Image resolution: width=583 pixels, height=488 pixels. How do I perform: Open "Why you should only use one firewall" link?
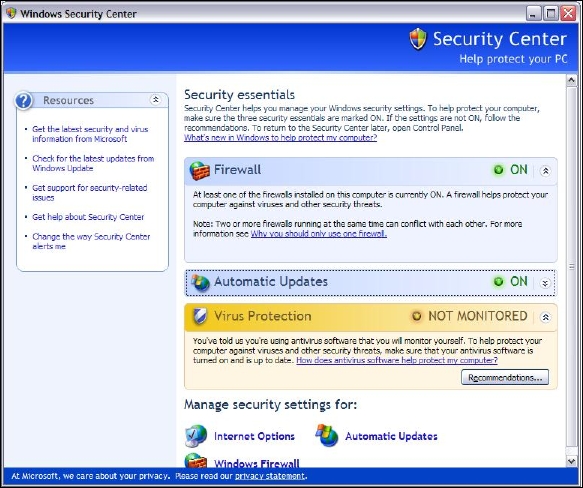point(319,234)
